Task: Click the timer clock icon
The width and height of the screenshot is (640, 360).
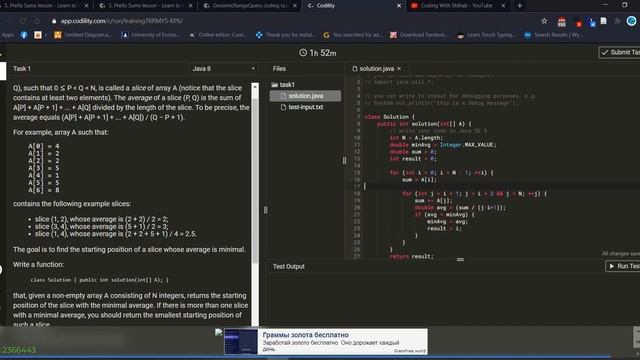Action: pos(303,53)
